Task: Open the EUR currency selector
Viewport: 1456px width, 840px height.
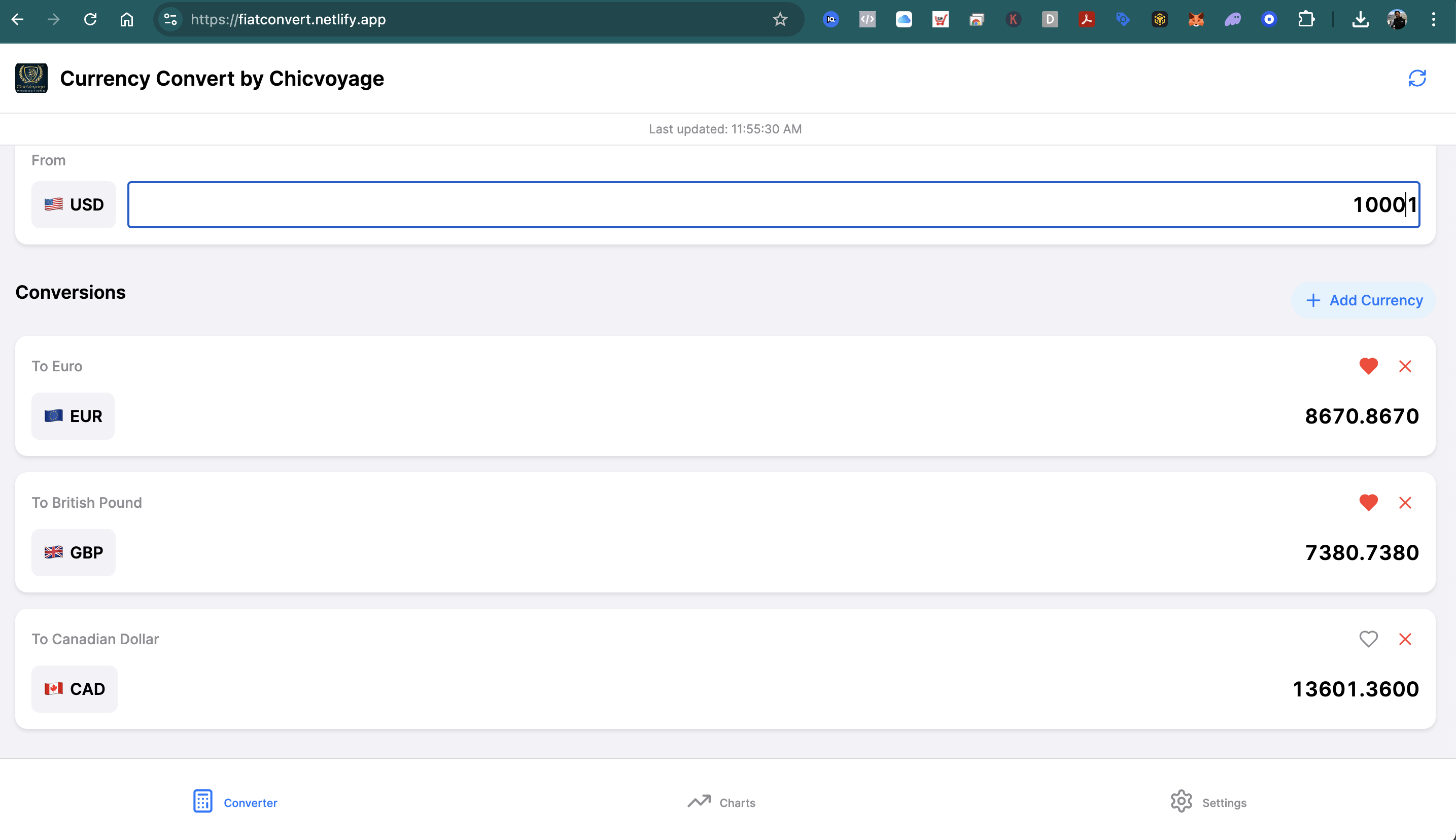Action: (73, 416)
